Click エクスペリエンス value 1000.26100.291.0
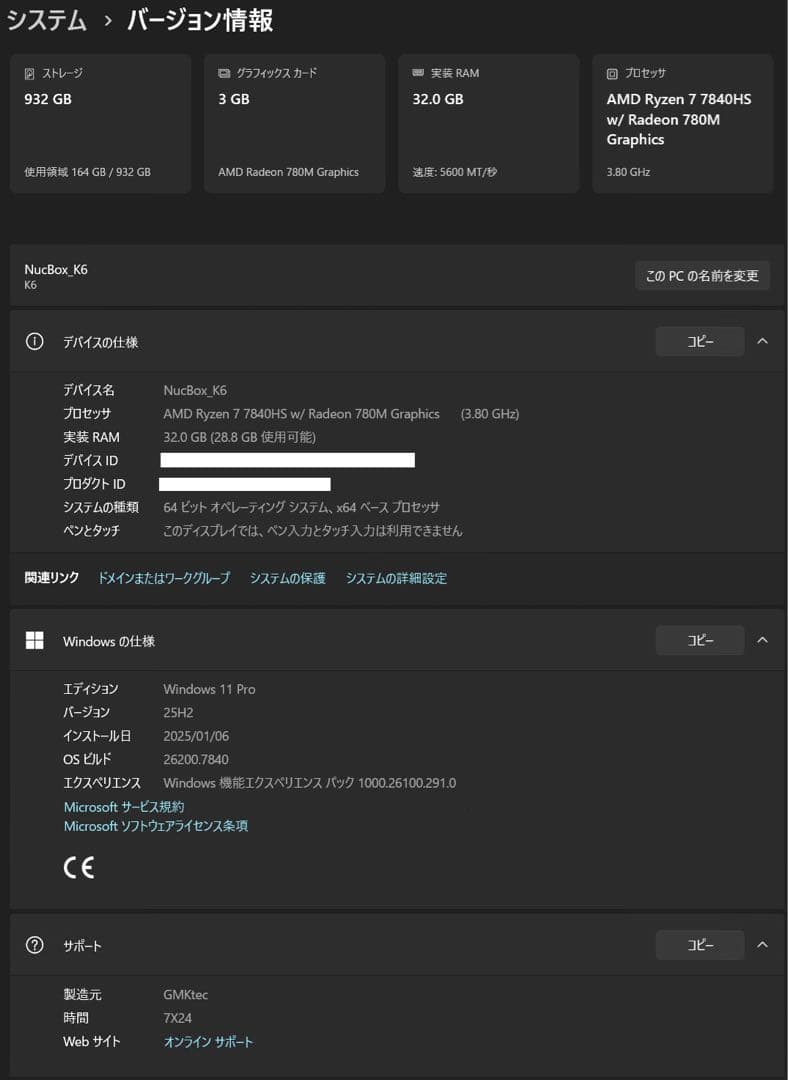Screen dimensions: 788x1080 tap(309, 783)
